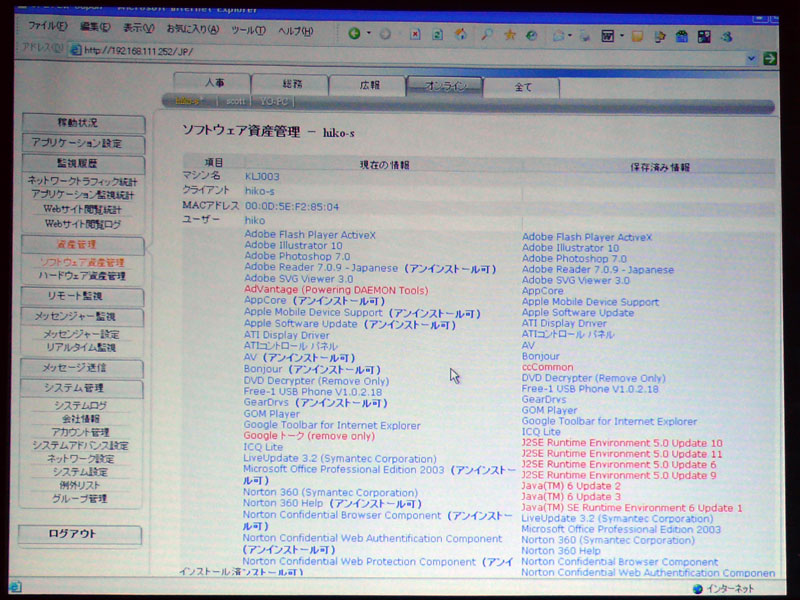Expand the Mail icon's dropdown arrow
Screen dimensions: 800x600
(569, 36)
